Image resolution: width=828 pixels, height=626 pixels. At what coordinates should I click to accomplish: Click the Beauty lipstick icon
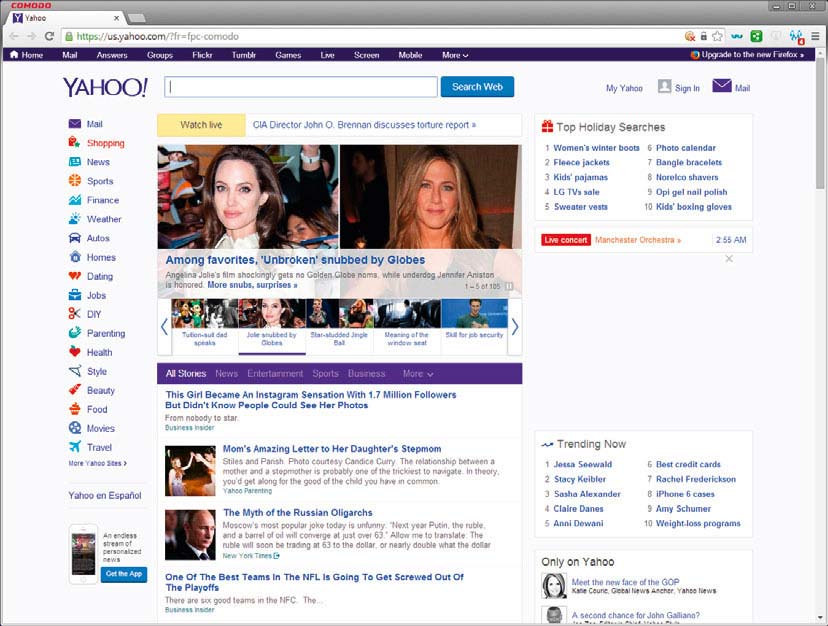click(74, 390)
